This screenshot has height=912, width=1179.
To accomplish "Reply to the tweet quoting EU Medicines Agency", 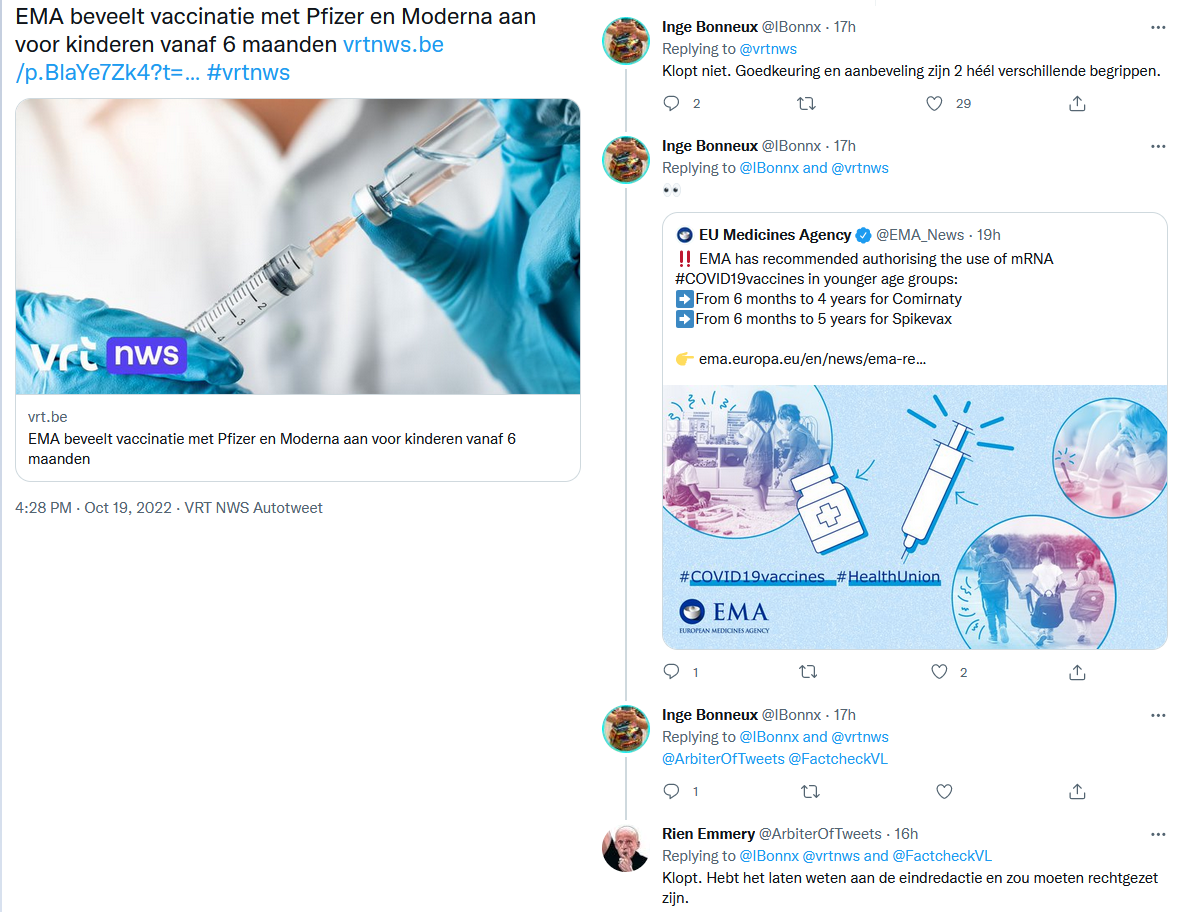I will click(672, 672).
